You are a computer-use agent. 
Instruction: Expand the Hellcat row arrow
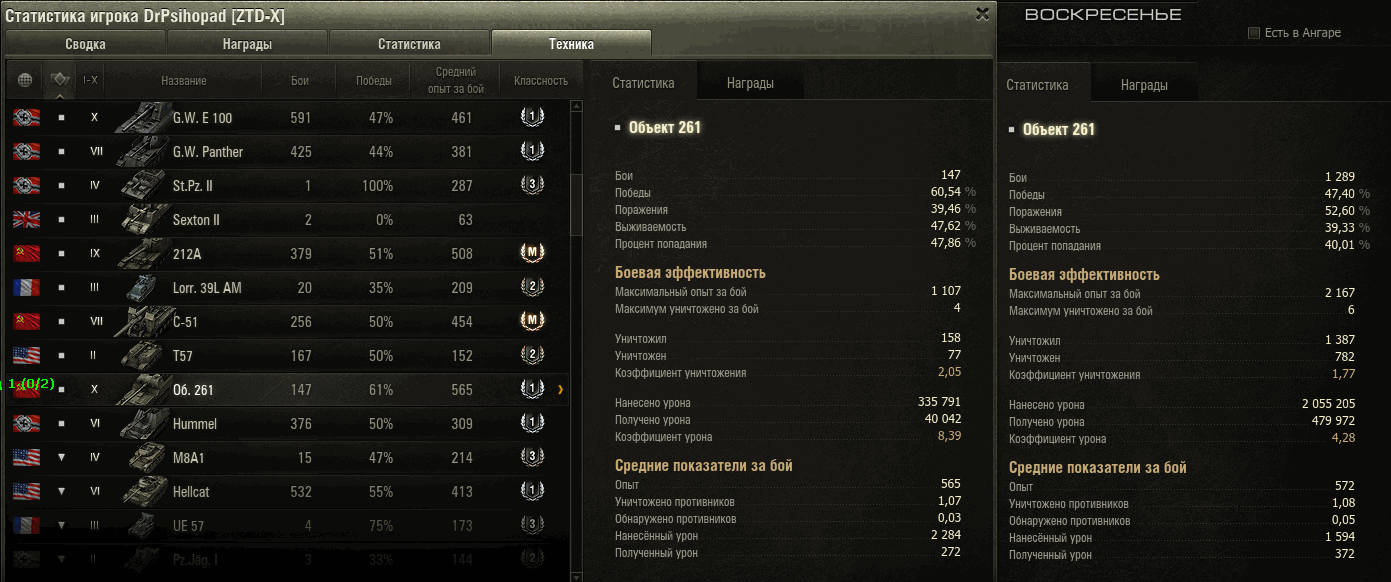pos(61,491)
